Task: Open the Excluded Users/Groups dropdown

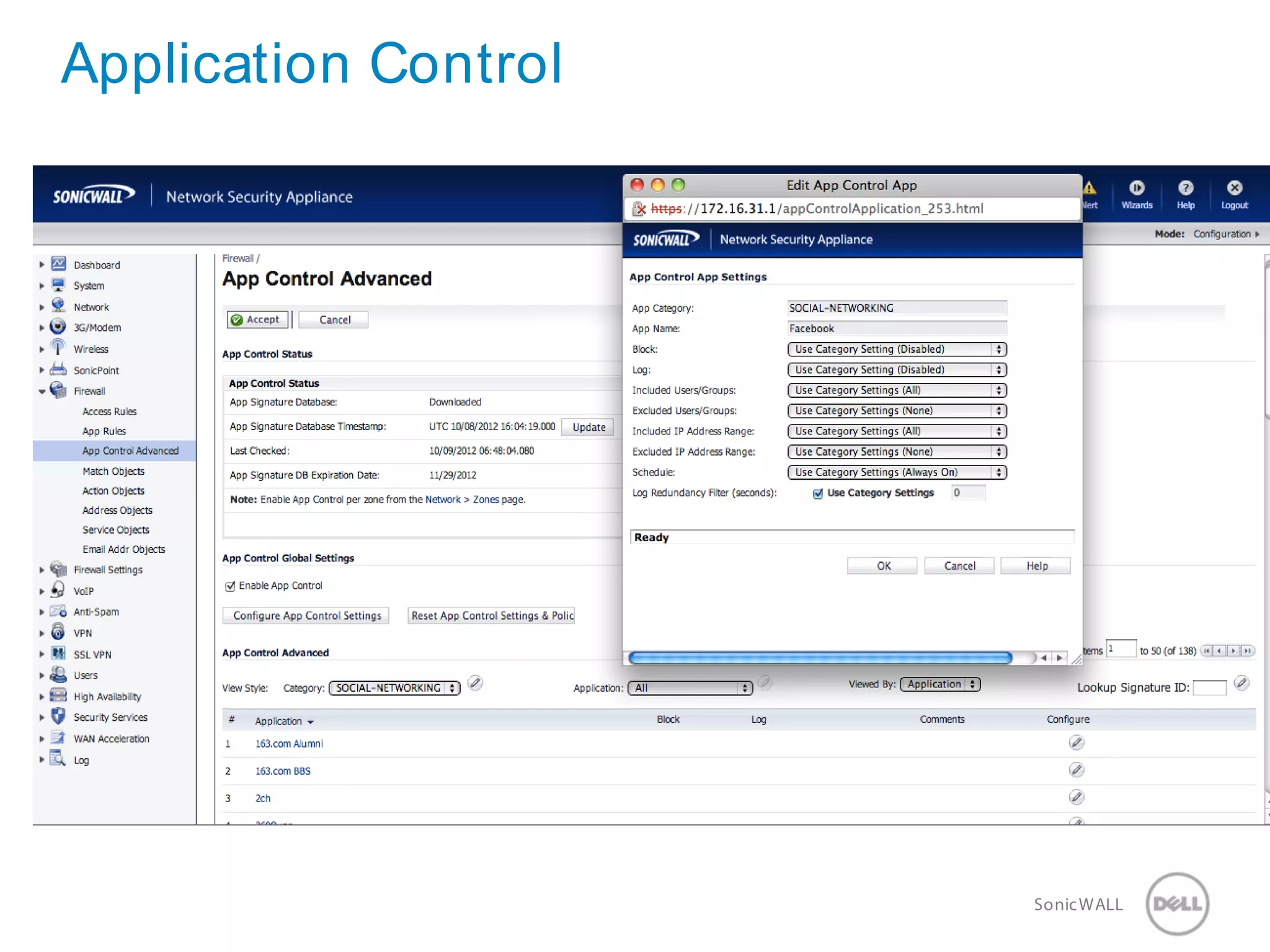Action: coord(897,411)
